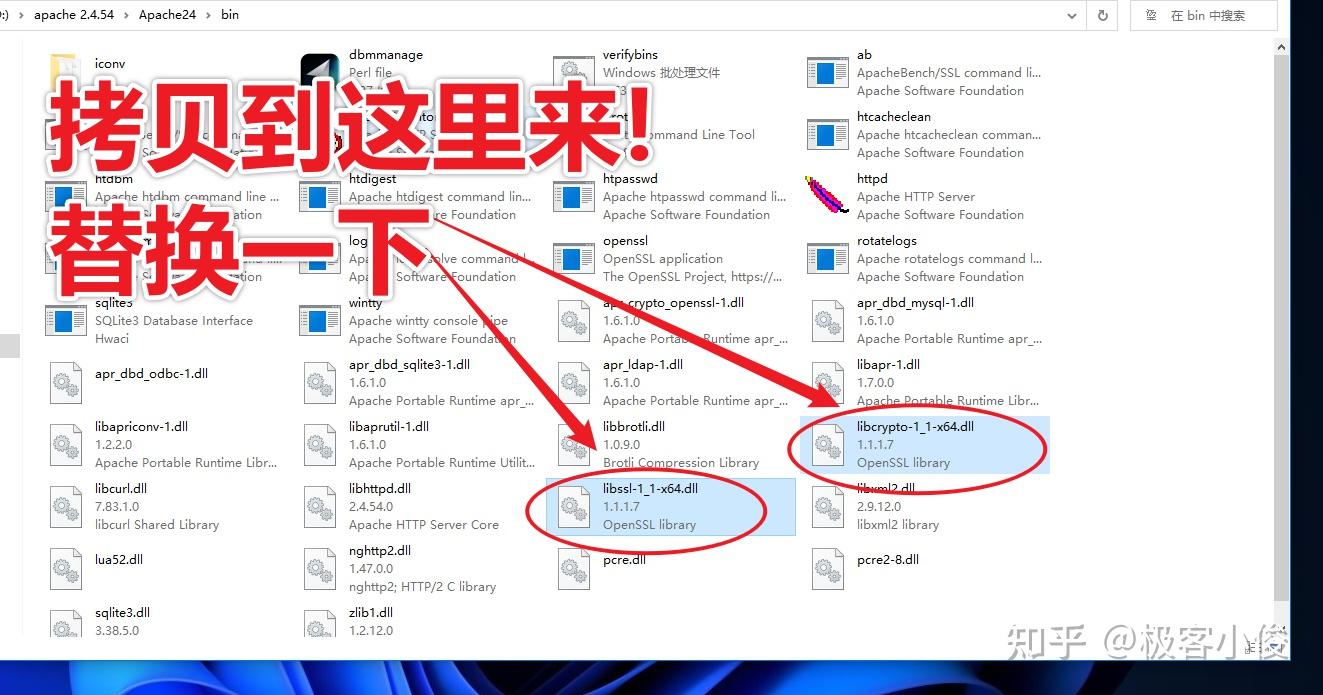Expand the breadcrumb chevron after Apache24
This screenshot has width=1323, height=695.
pos(206,15)
